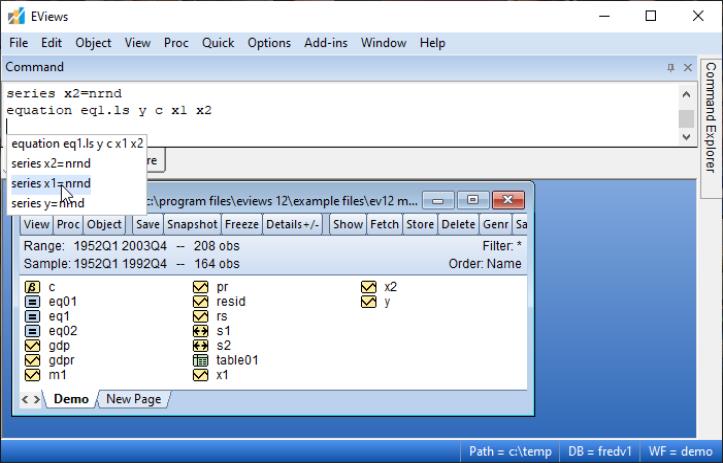The height and width of the screenshot is (463, 723).
Task: Click the eq01 equation object icon
Action: 31,301
